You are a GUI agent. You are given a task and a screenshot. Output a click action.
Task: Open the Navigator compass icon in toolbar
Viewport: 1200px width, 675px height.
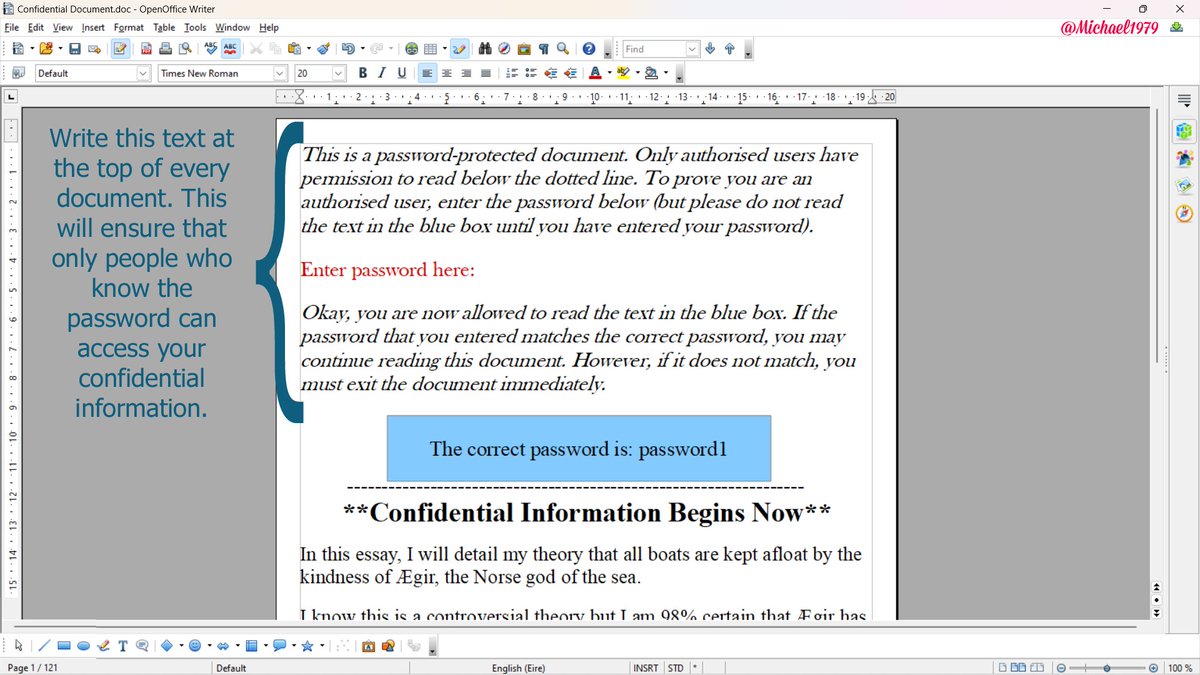[x=504, y=48]
